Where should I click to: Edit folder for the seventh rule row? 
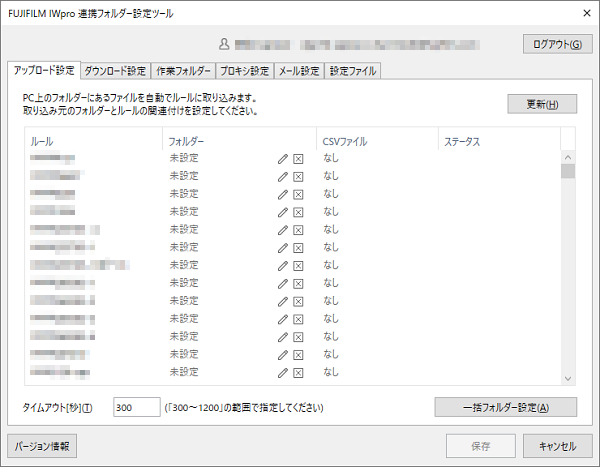click(283, 266)
